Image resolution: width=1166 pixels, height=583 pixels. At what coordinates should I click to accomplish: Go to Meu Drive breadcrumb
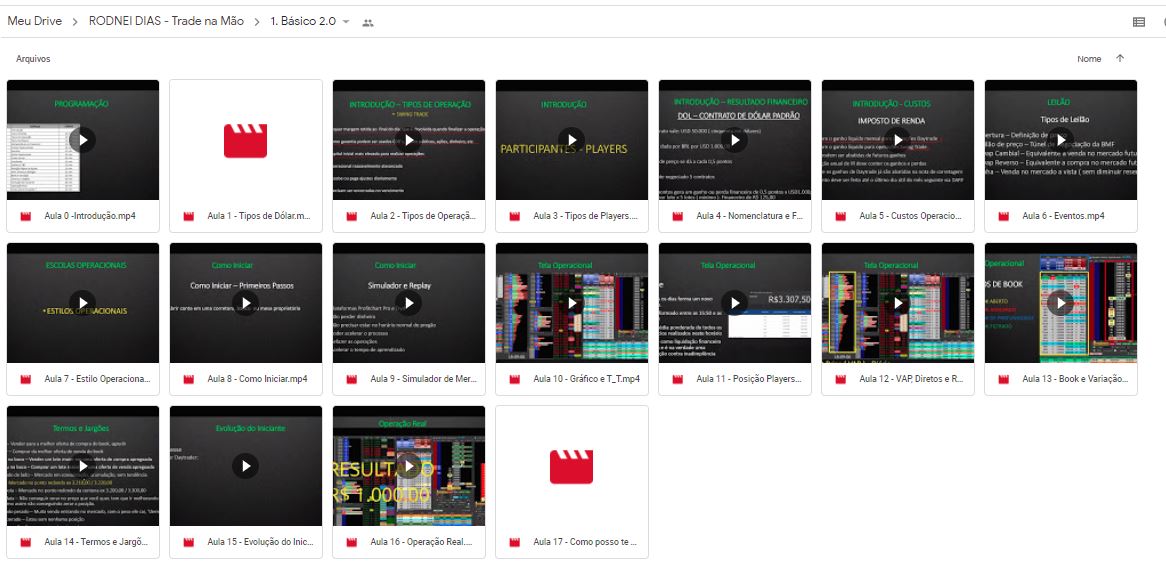pyautogui.click(x=34, y=22)
